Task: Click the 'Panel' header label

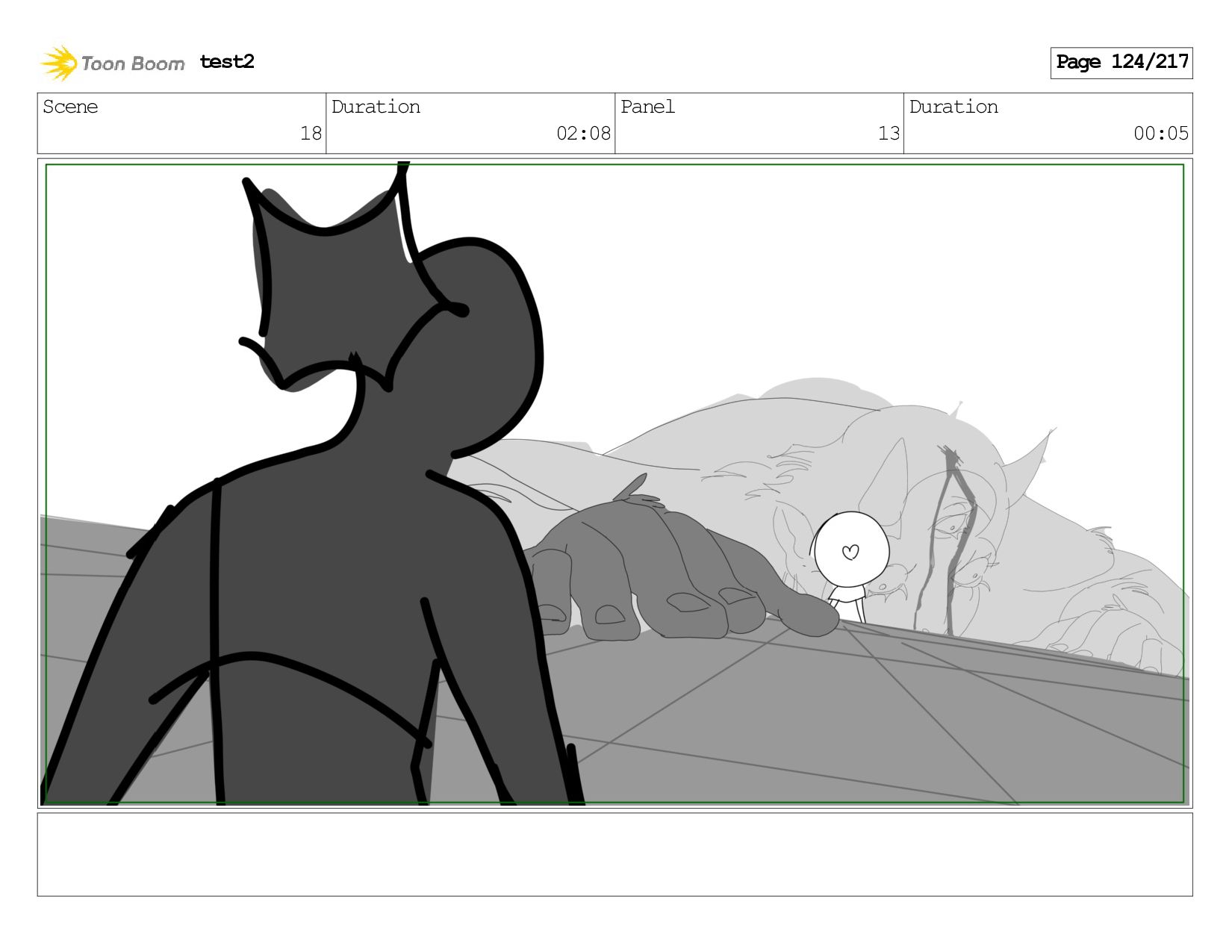Action: pos(647,107)
